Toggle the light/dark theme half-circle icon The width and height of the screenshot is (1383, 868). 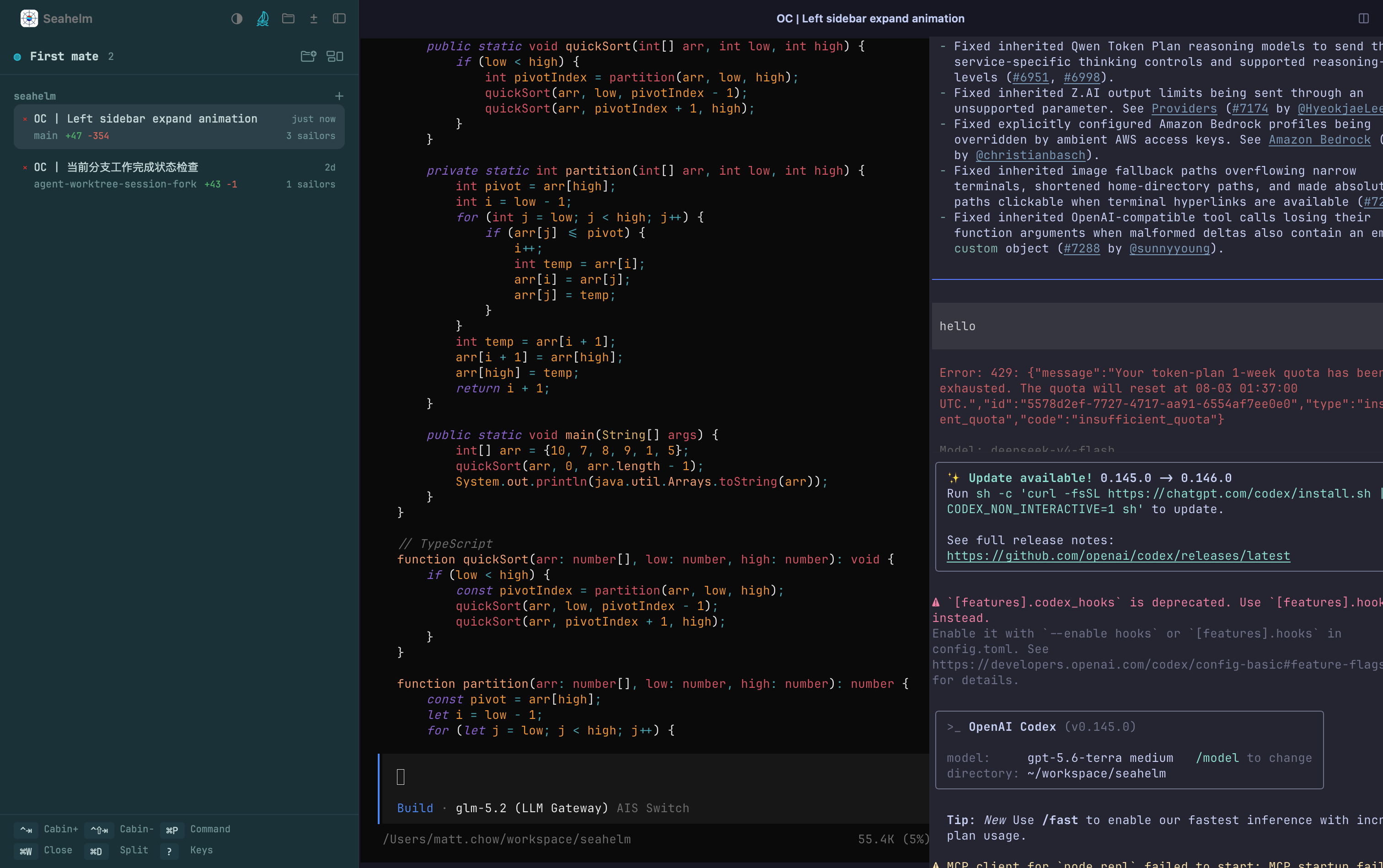coord(236,18)
